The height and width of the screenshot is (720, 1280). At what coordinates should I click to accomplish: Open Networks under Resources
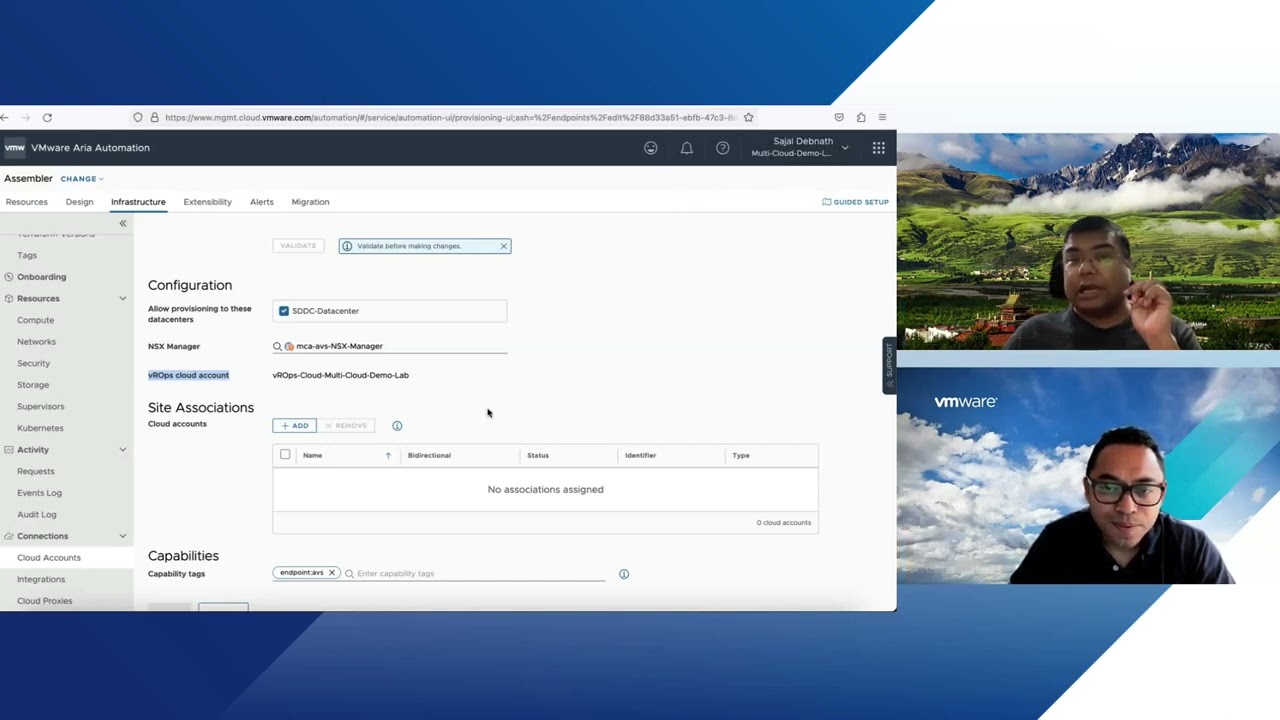(36, 342)
